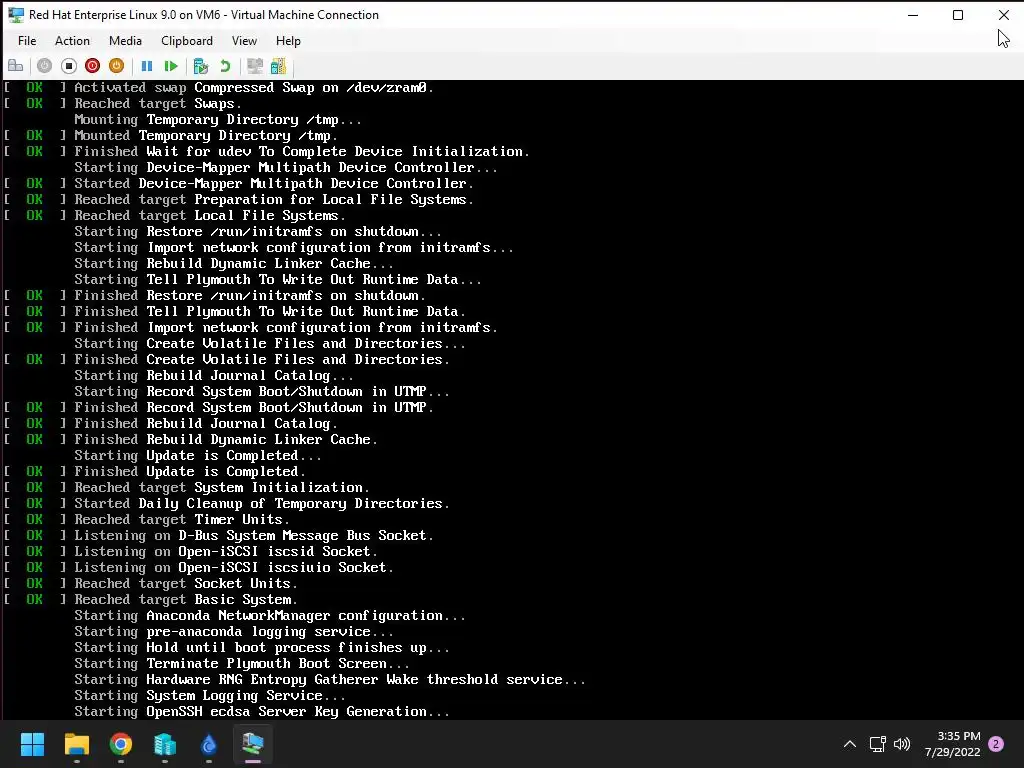Click 'Reached target Timer Units' line
Screen dimensions: 1024x768
pos(182,520)
